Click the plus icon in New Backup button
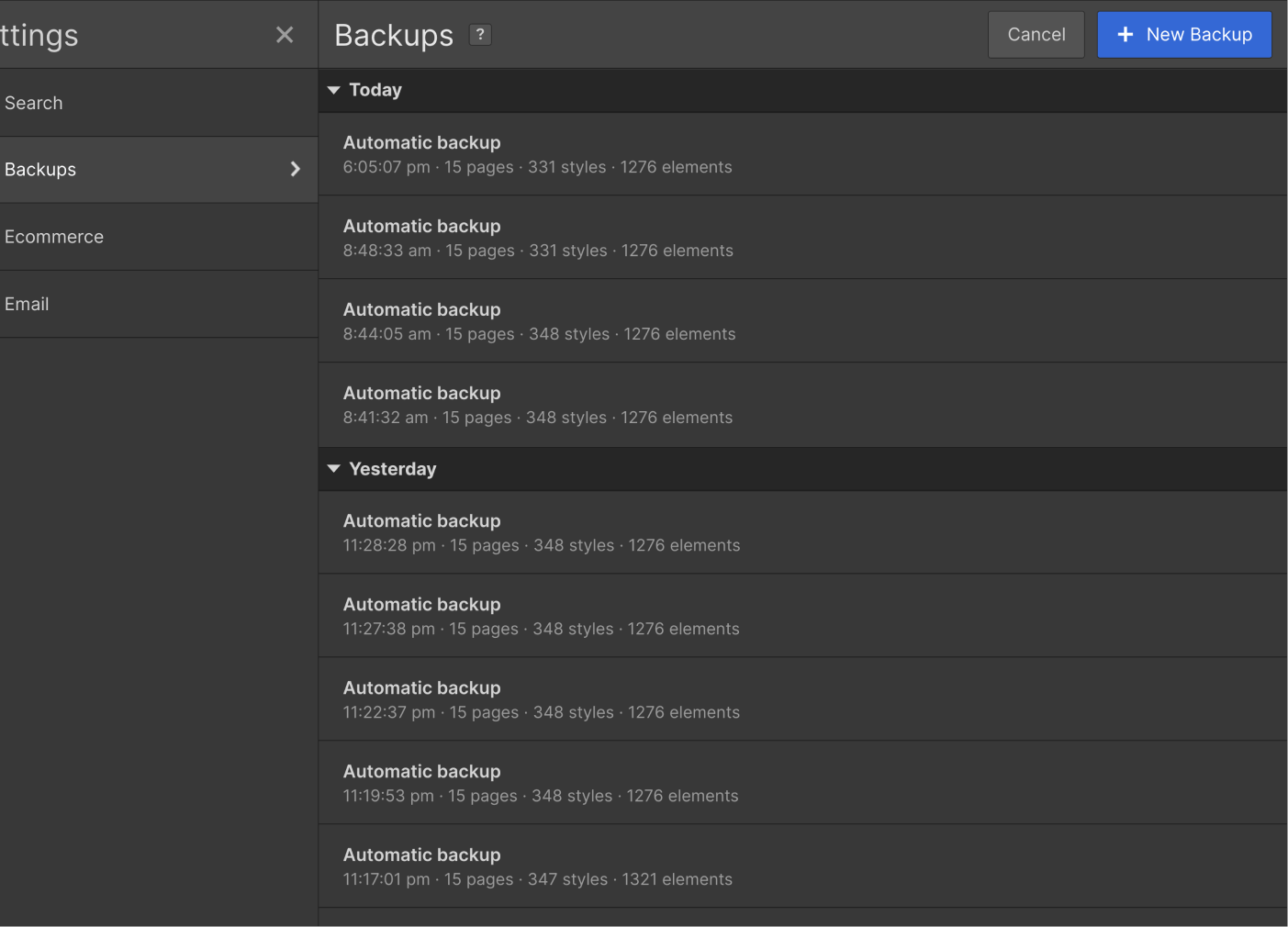Image resolution: width=1288 pixels, height=927 pixels. [x=1126, y=34]
